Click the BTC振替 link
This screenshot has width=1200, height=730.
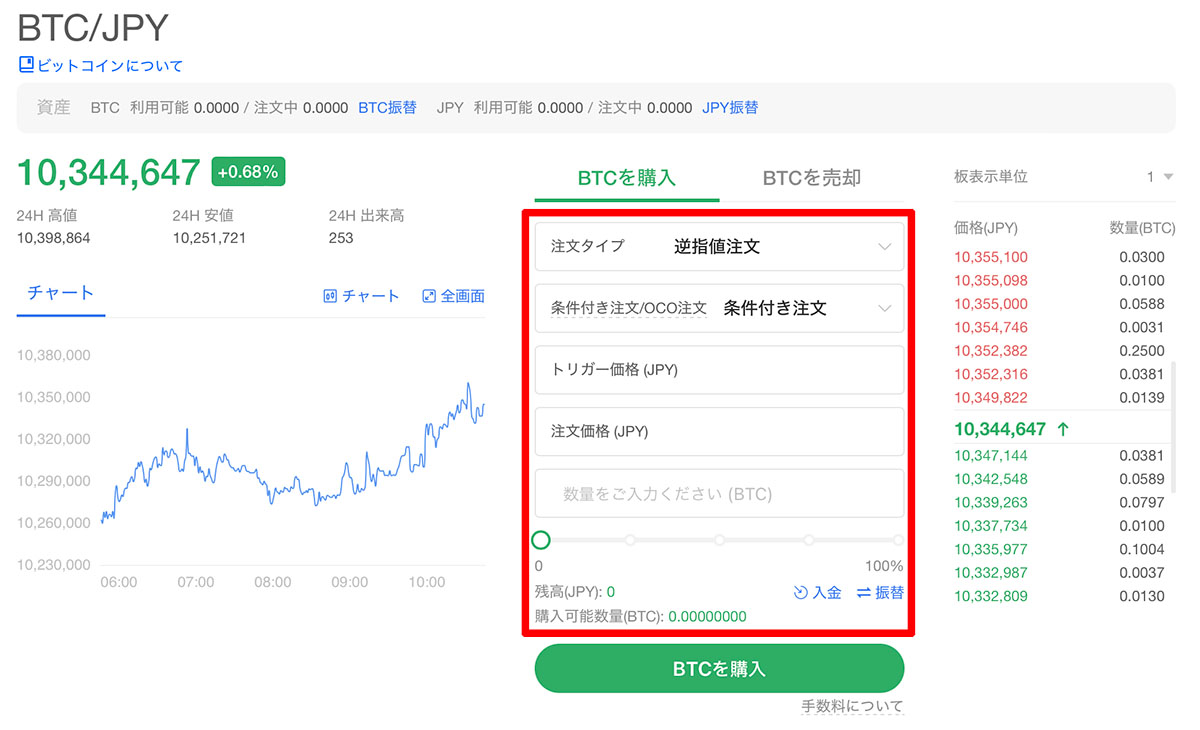click(387, 107)
